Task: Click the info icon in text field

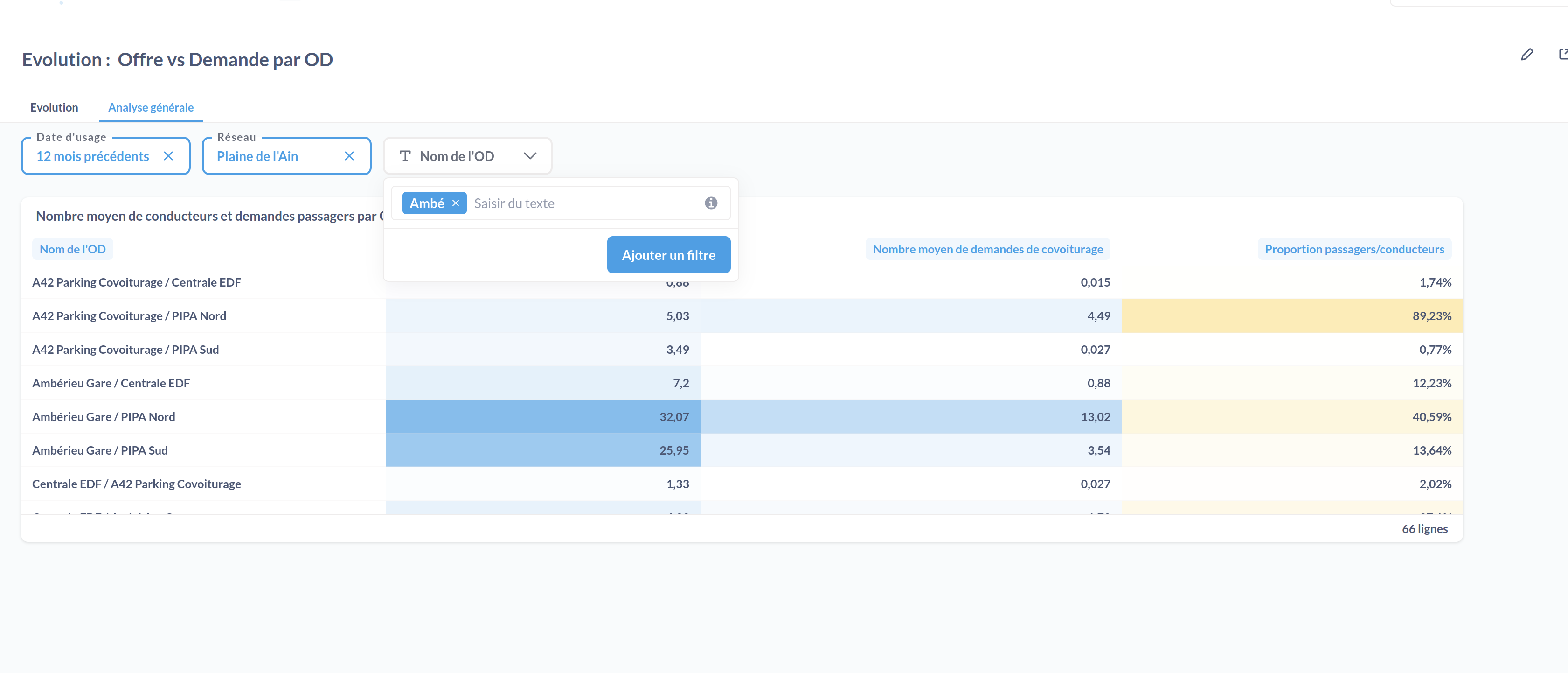Action: (711, 203)
